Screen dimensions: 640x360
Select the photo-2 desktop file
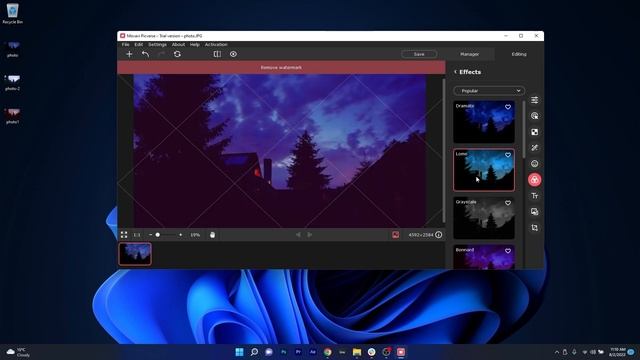coord(13,82)
